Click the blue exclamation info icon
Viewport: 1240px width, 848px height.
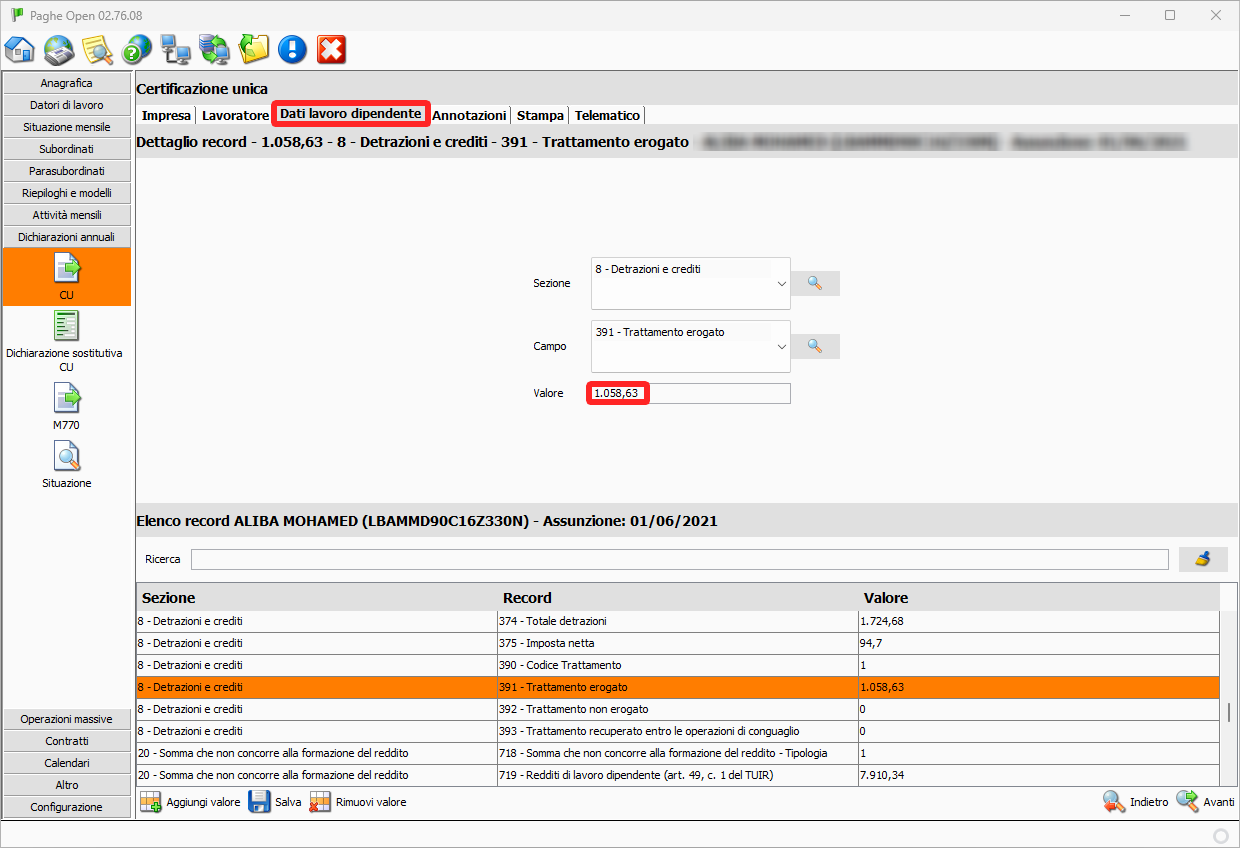click(292, 49)
